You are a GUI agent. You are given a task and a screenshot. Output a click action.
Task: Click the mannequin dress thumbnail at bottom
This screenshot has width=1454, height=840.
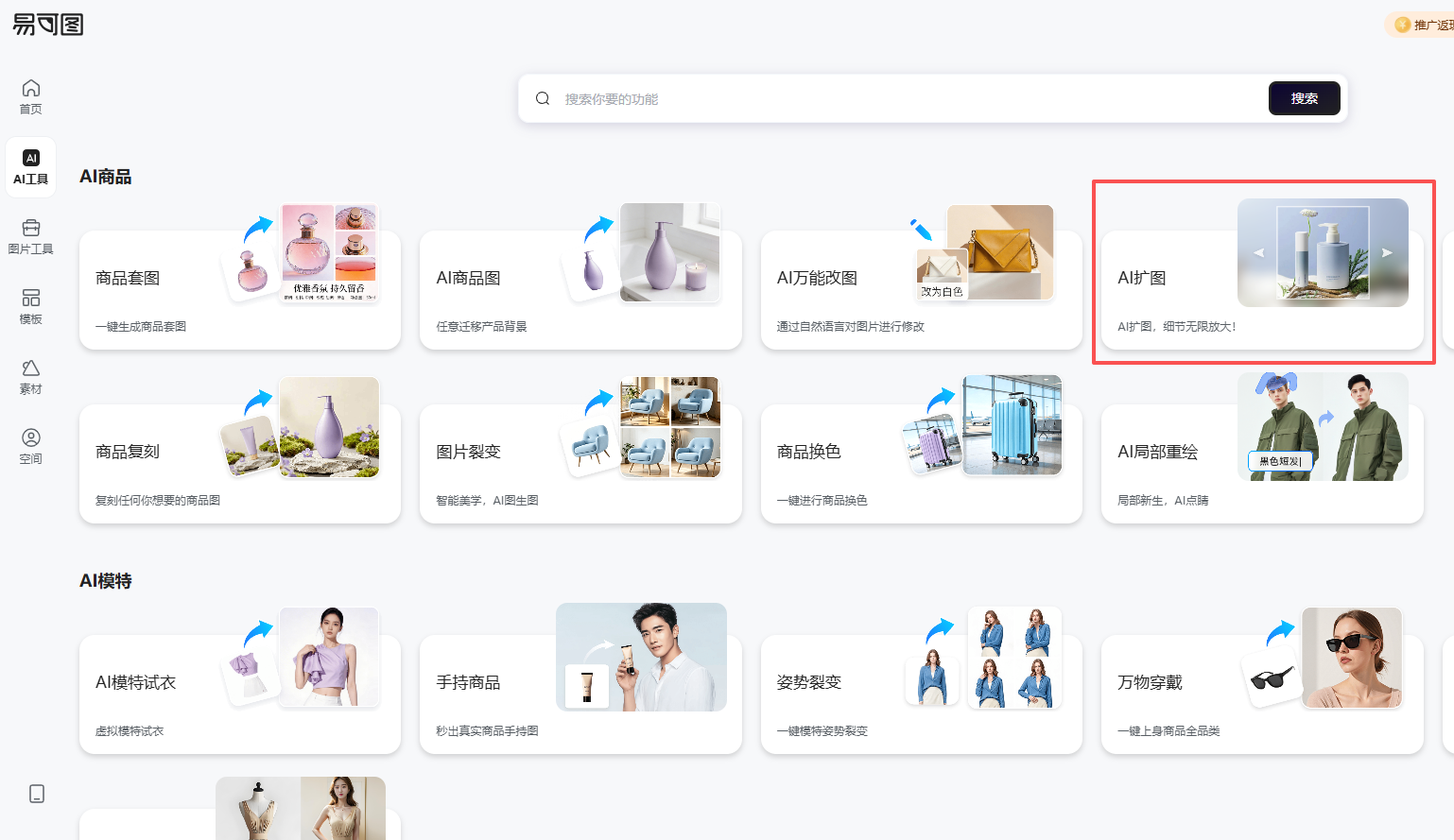coord(301,808)
